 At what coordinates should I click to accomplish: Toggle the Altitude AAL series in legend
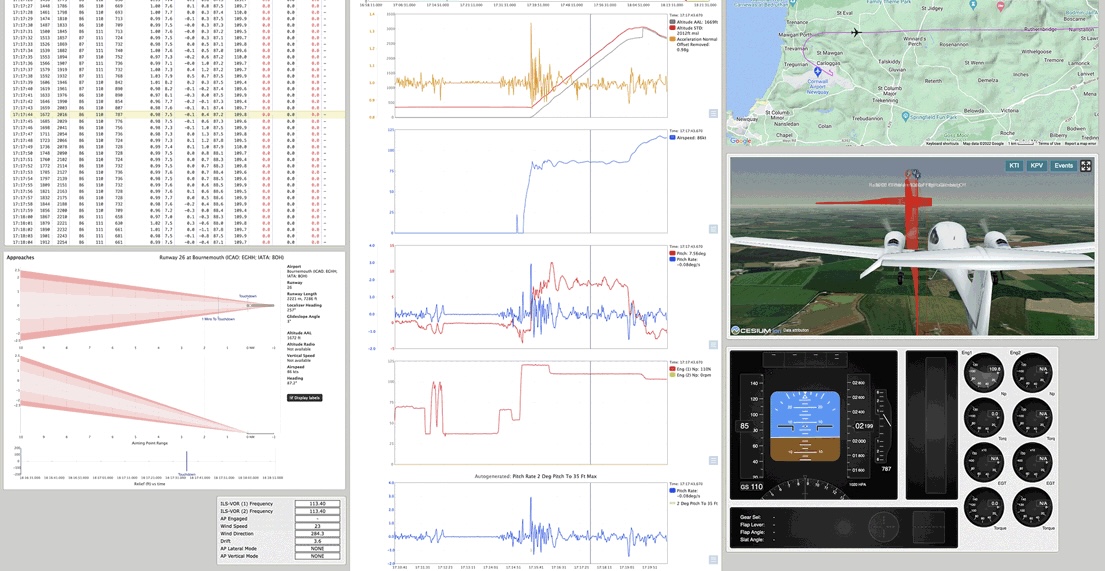tap(674, 20)
